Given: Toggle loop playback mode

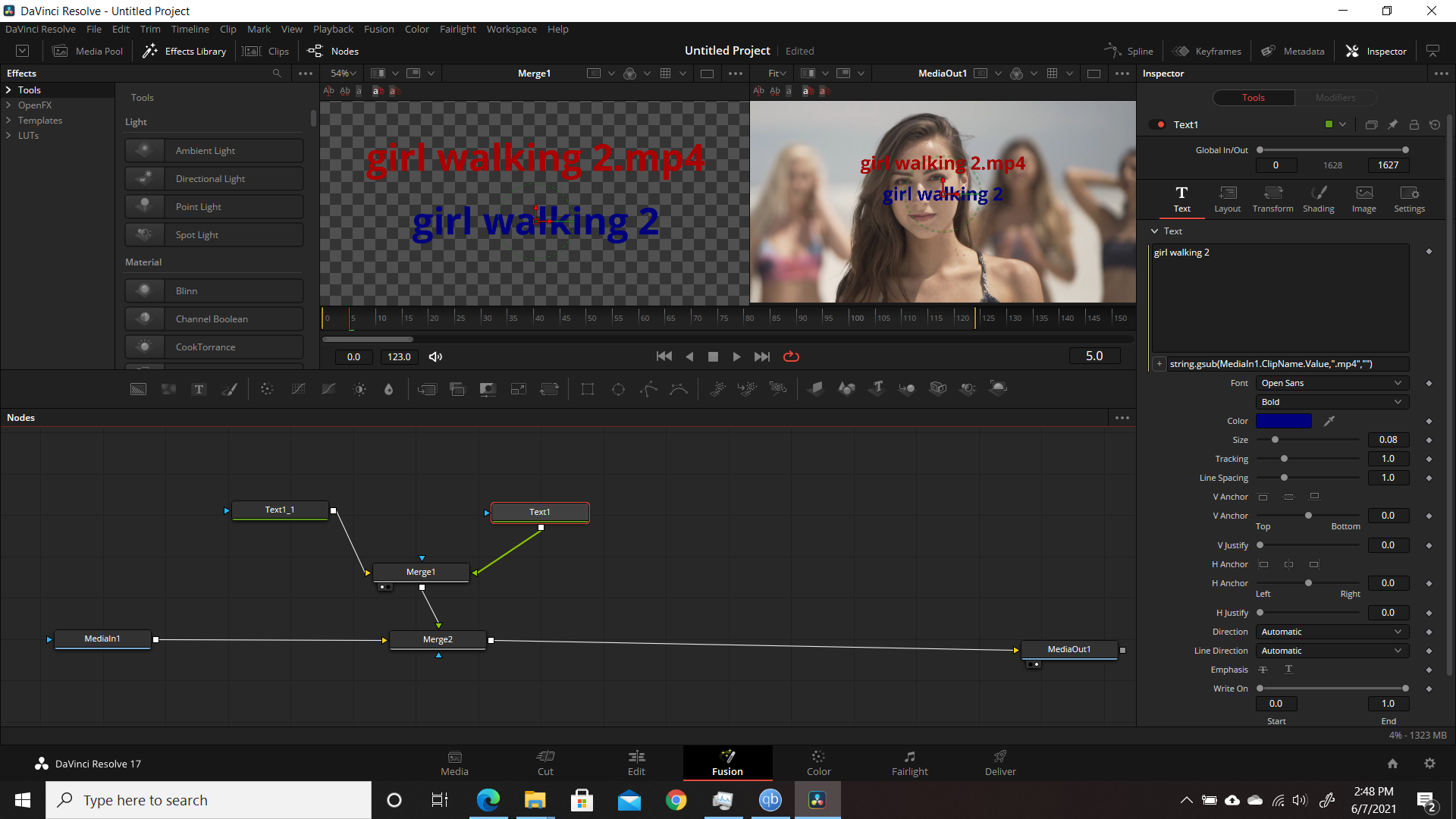Looking at the screenshot, I should [x=791, y=356].
